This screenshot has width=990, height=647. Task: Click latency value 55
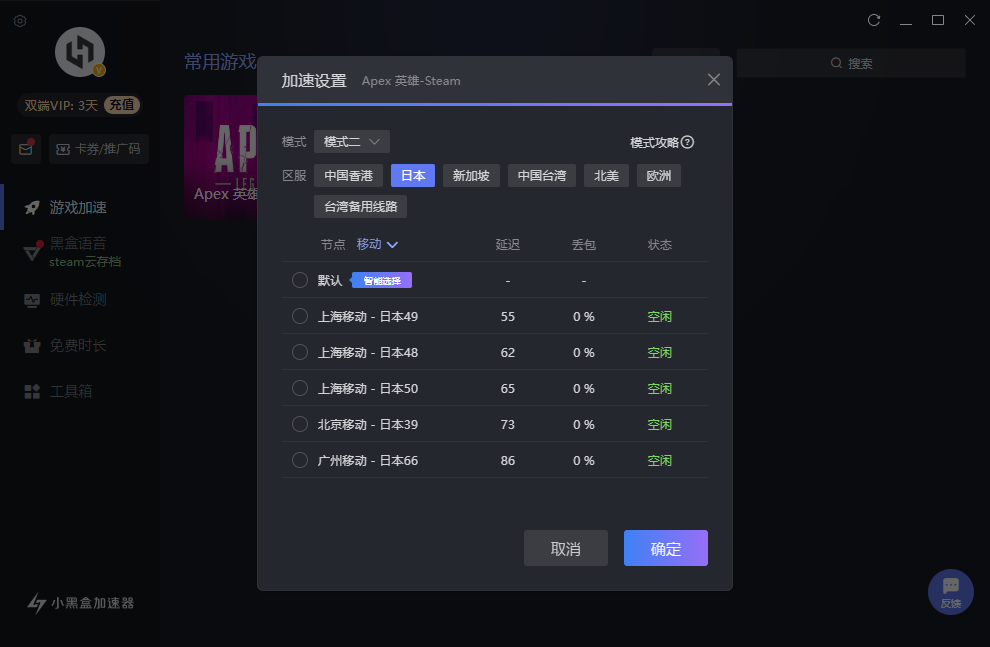[x=508, y=316]
